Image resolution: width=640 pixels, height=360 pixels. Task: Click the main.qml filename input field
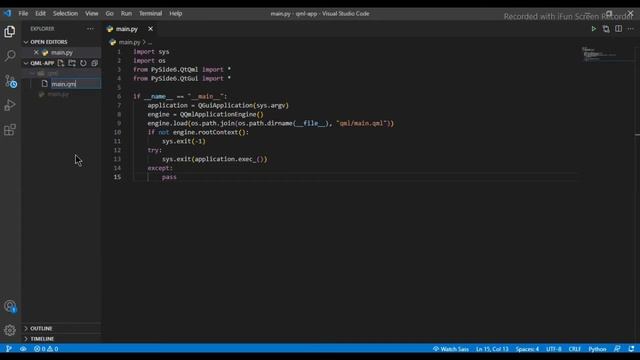tap(76, 84)
